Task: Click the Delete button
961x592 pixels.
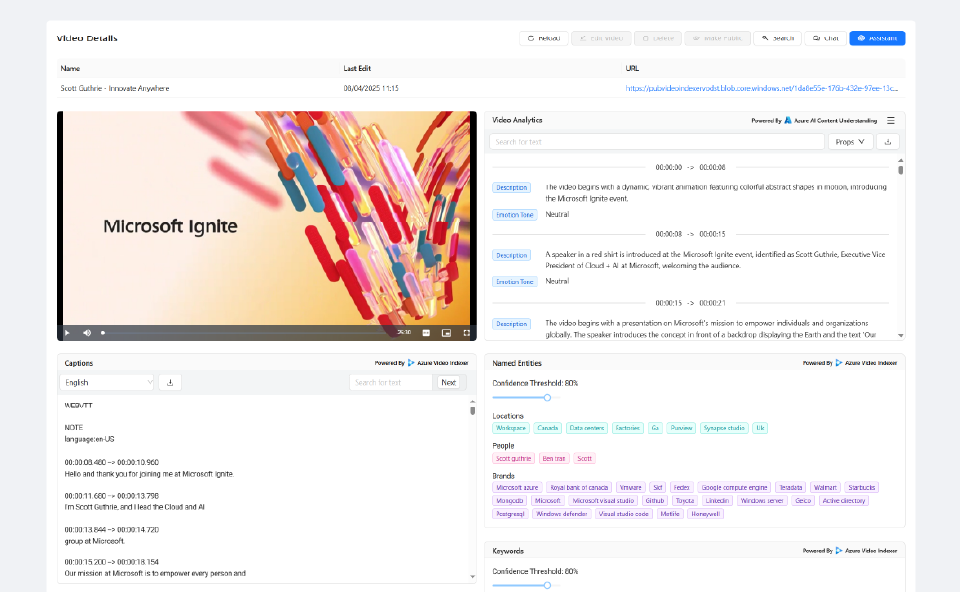Action: [658, 38]
